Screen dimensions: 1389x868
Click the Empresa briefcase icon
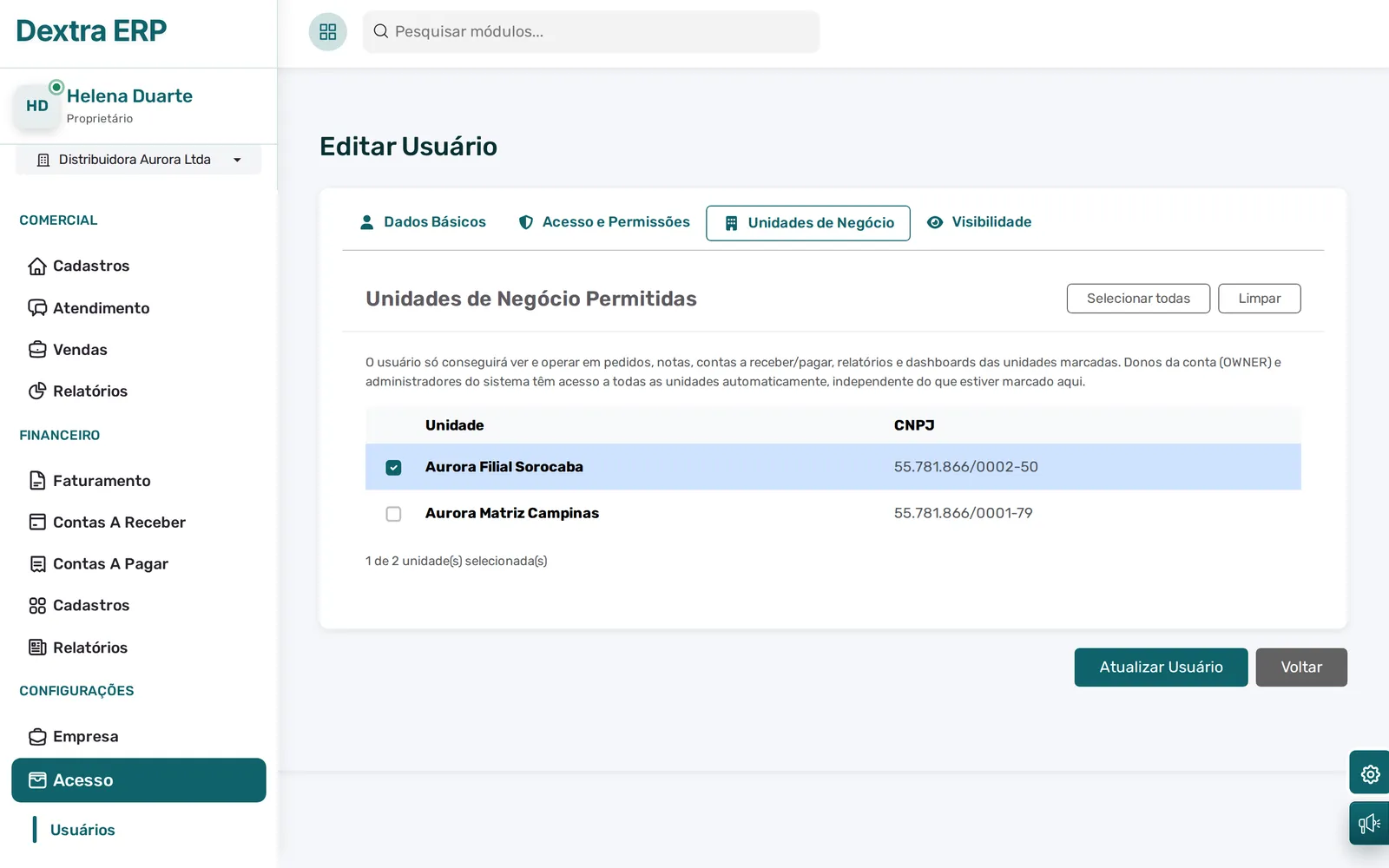click(37, 737)
